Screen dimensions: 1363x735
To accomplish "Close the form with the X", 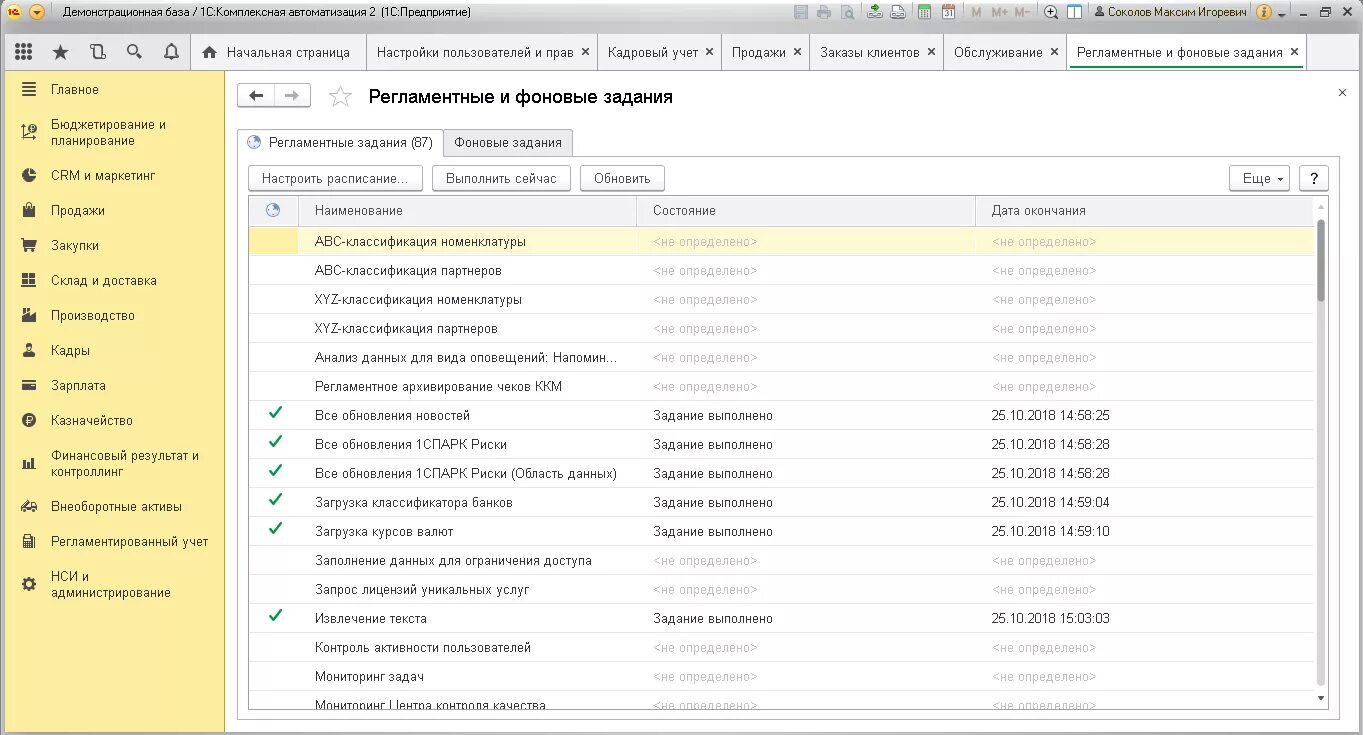I will coord(1342,92).
